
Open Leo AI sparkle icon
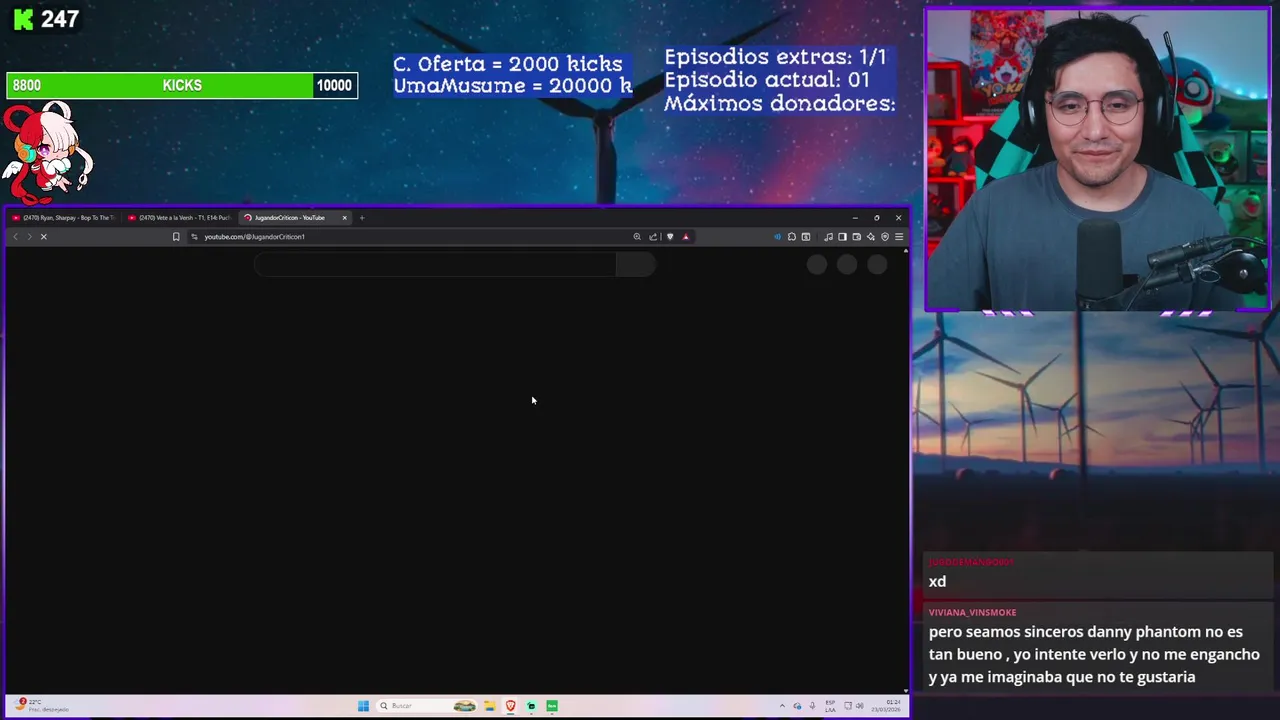pos(870,237)
